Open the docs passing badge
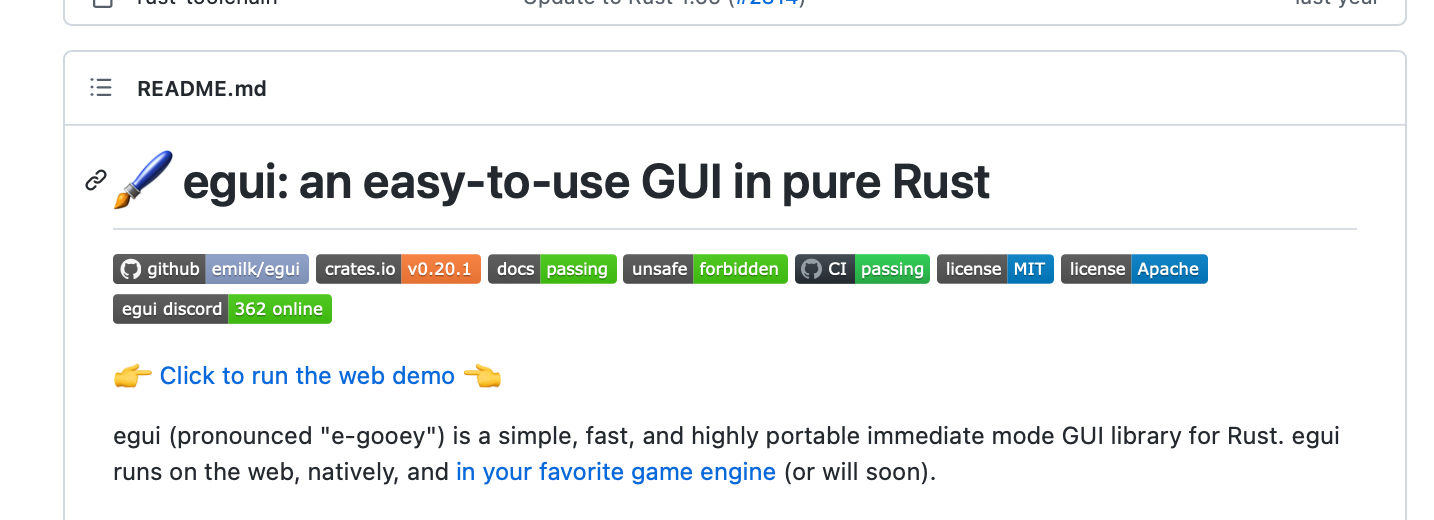Viewport: 1434px width, 520px height. pyautogui.click(x=552, y=269)
